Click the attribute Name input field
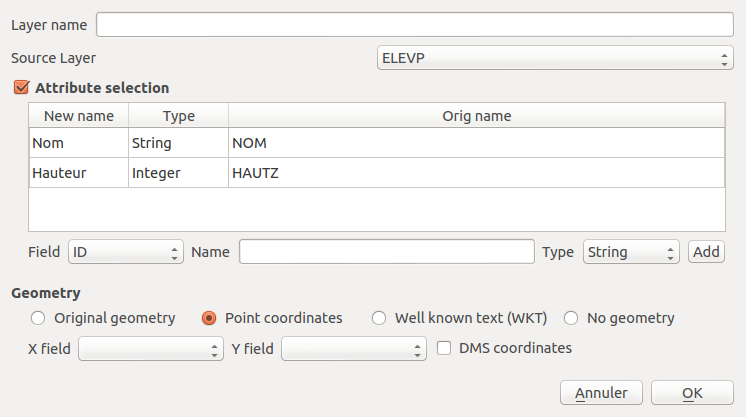Screen dimensions: 746x417 point(386,252)
